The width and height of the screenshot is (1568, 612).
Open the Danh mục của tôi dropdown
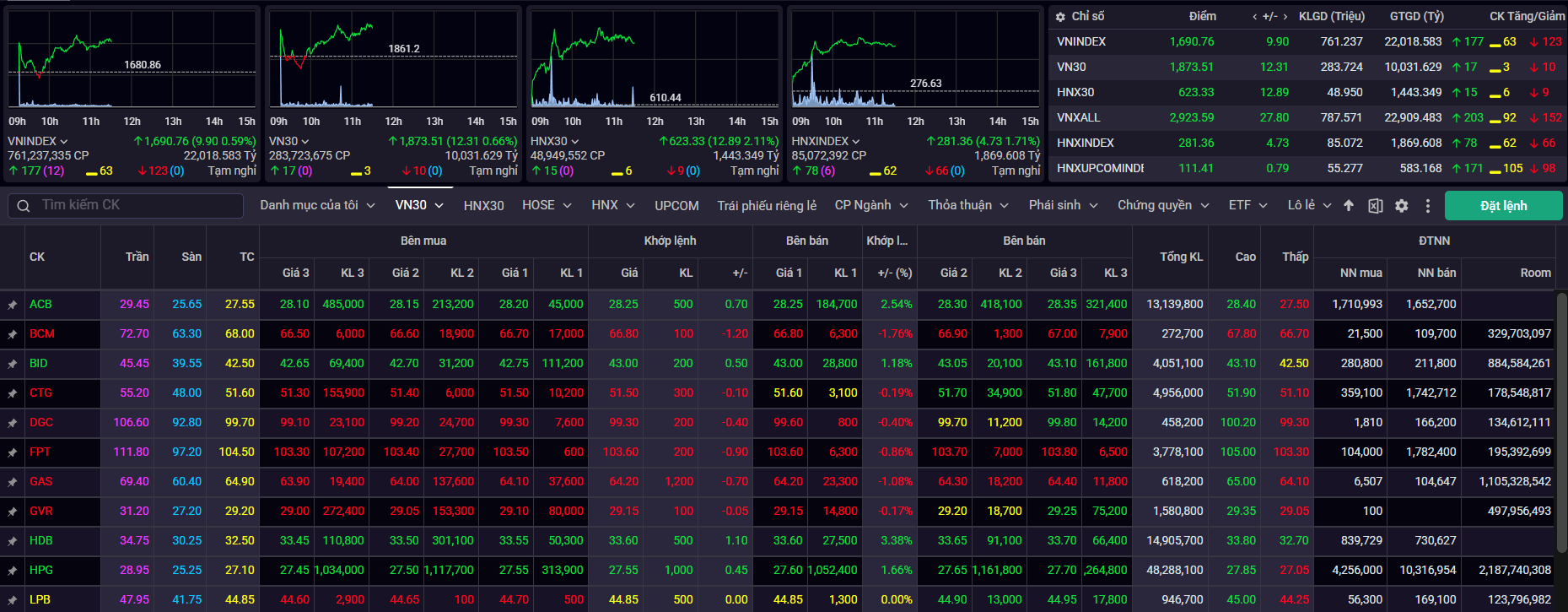(x=317, y=205)
